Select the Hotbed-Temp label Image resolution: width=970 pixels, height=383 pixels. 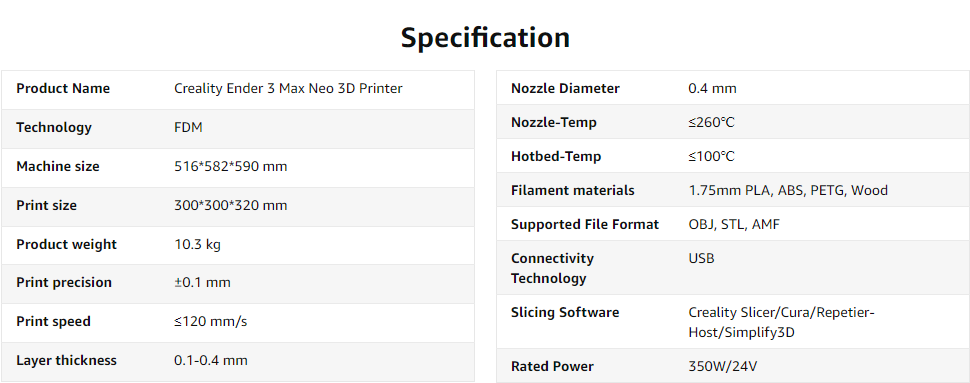[556, 157]
